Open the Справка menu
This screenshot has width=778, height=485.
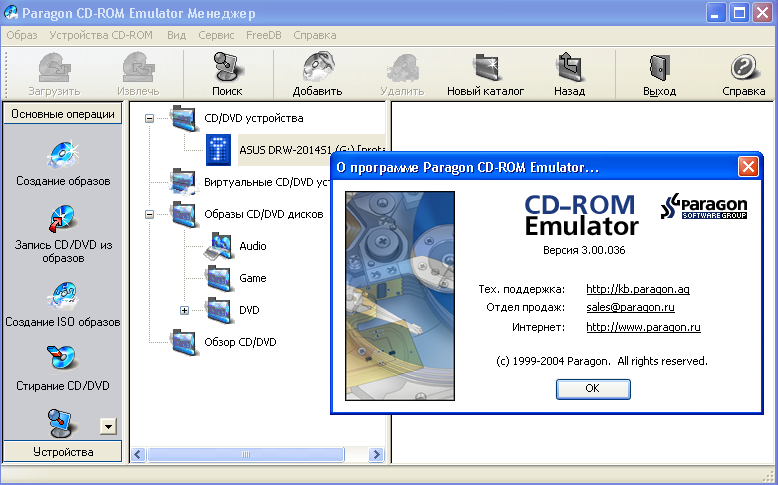315,35
